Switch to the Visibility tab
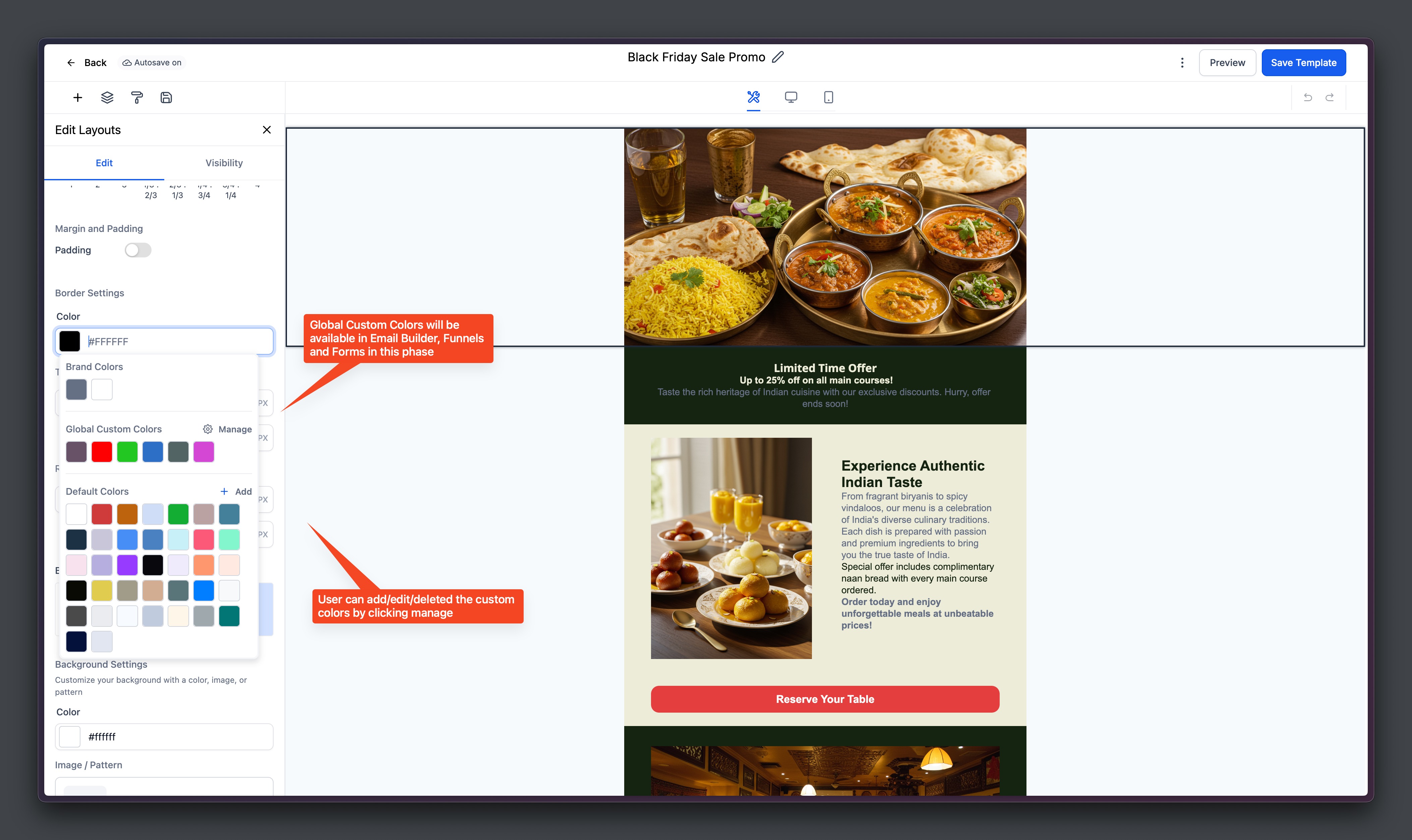 224,163
